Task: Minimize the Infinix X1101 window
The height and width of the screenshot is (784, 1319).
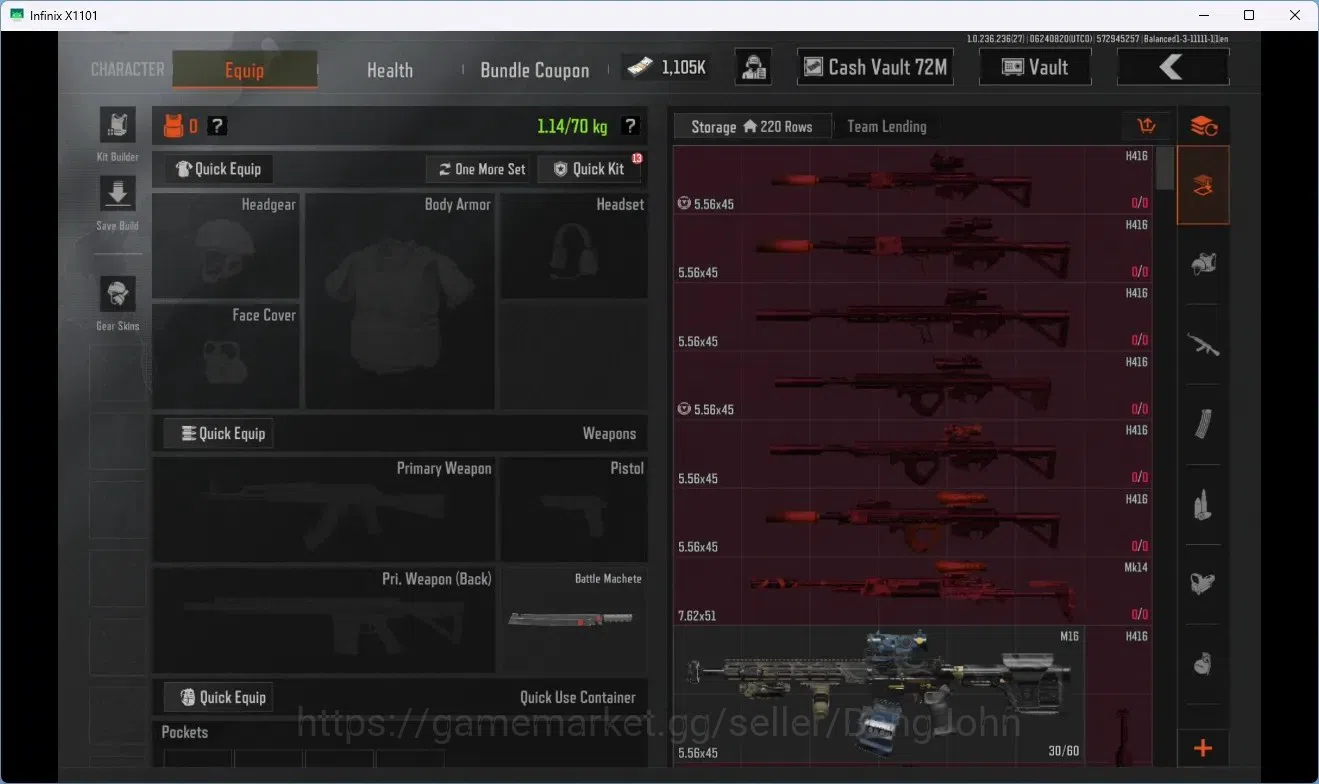Action: tap(1204, 15)
